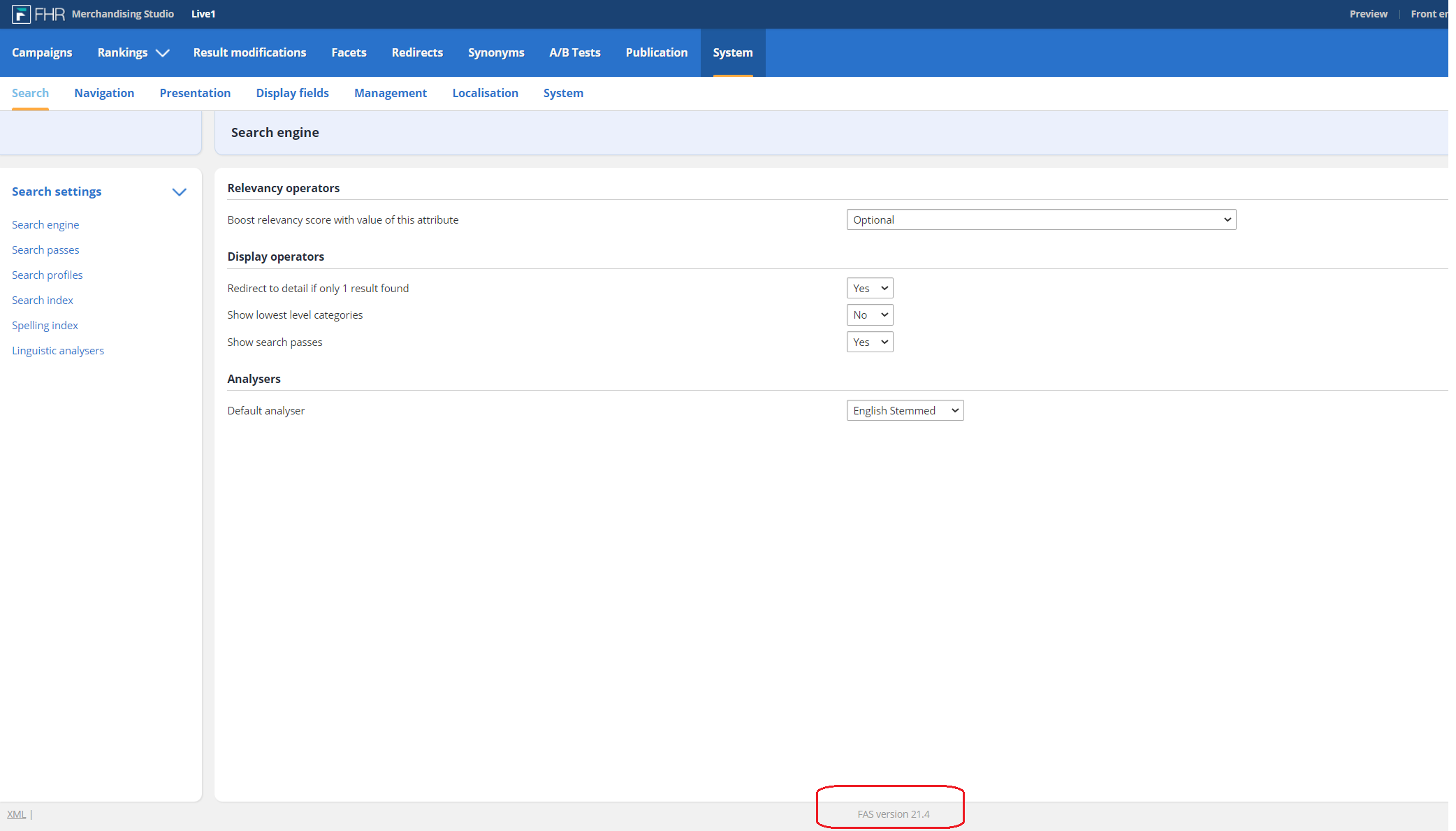Screen dimensions: 1456x831
Task: Click the Live1 environment label
Action: tap(203, 14)
